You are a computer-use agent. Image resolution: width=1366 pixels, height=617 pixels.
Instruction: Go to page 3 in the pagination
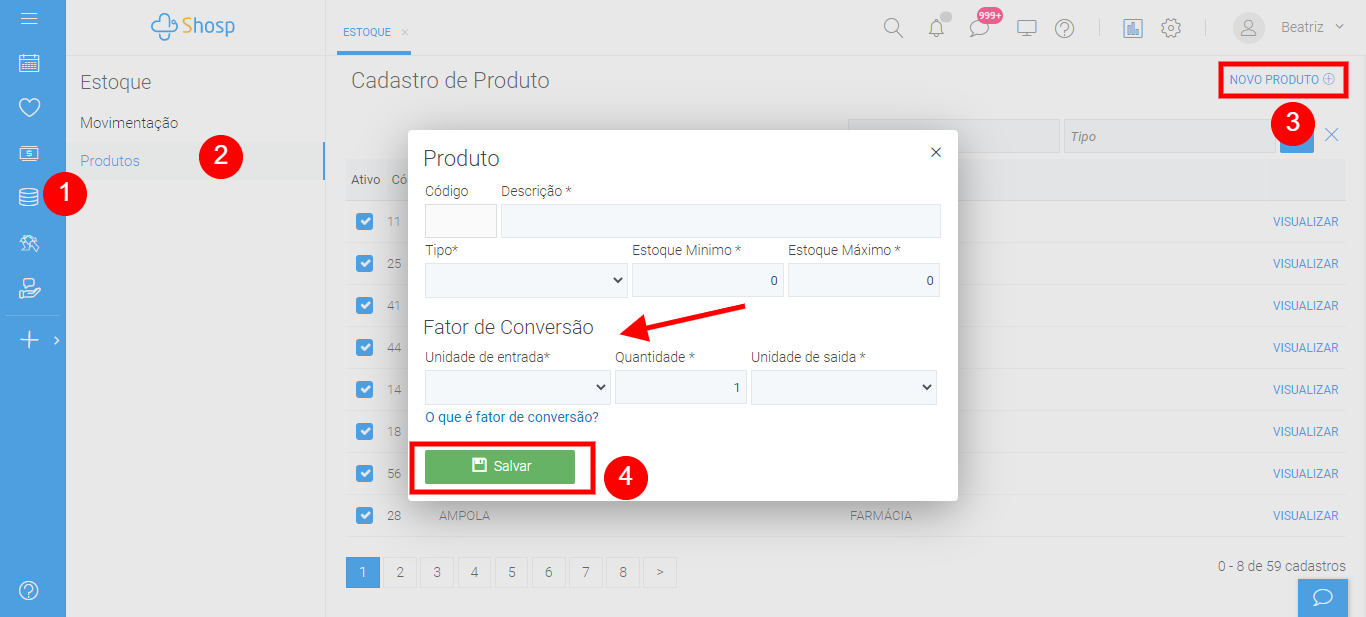pyautogui.click(x=437, y=572)
